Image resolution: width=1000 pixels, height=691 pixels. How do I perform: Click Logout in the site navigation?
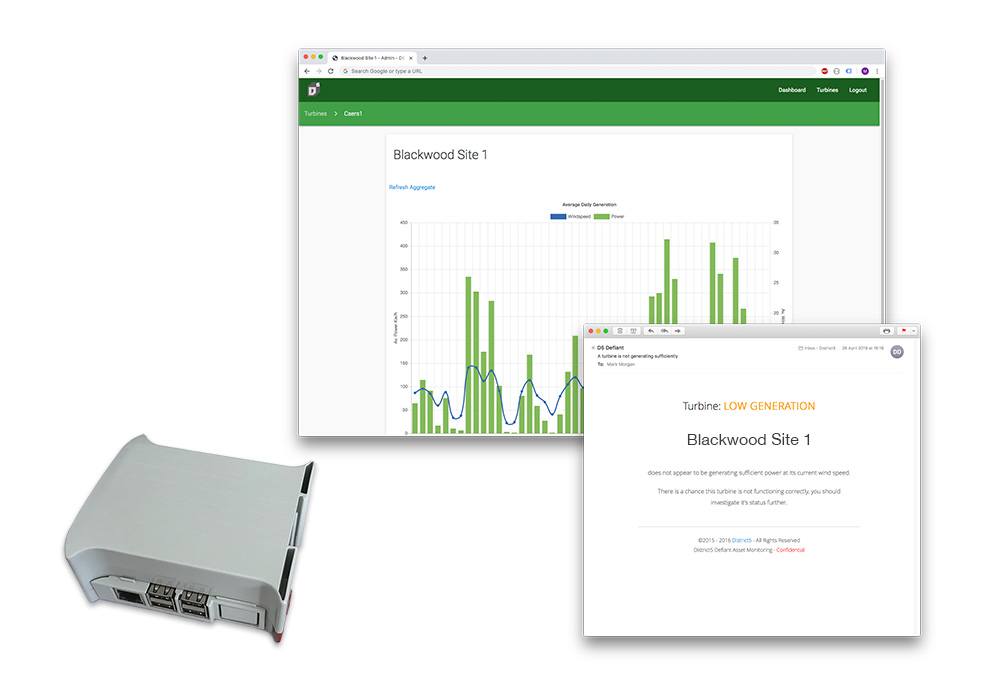click(858, 90)
